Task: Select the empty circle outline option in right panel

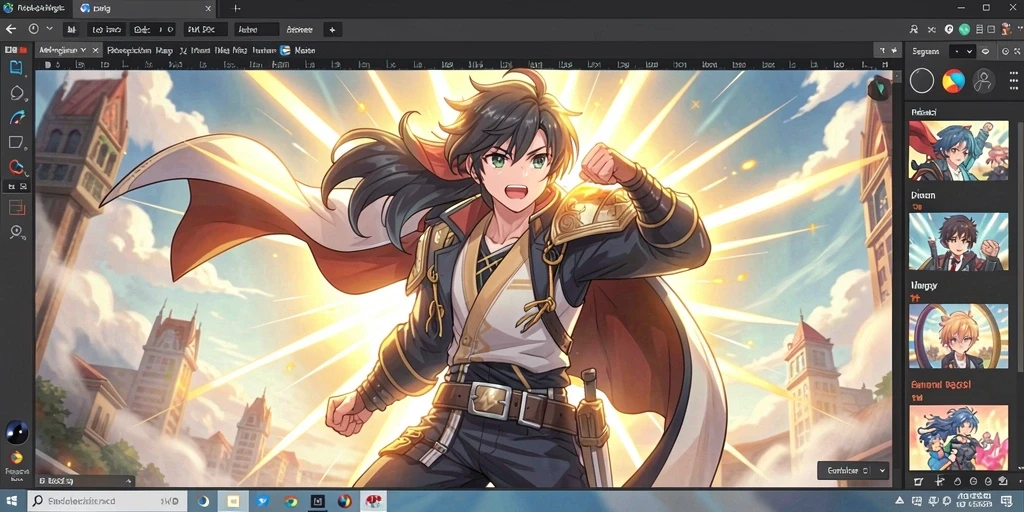Action: pos(921,81)
